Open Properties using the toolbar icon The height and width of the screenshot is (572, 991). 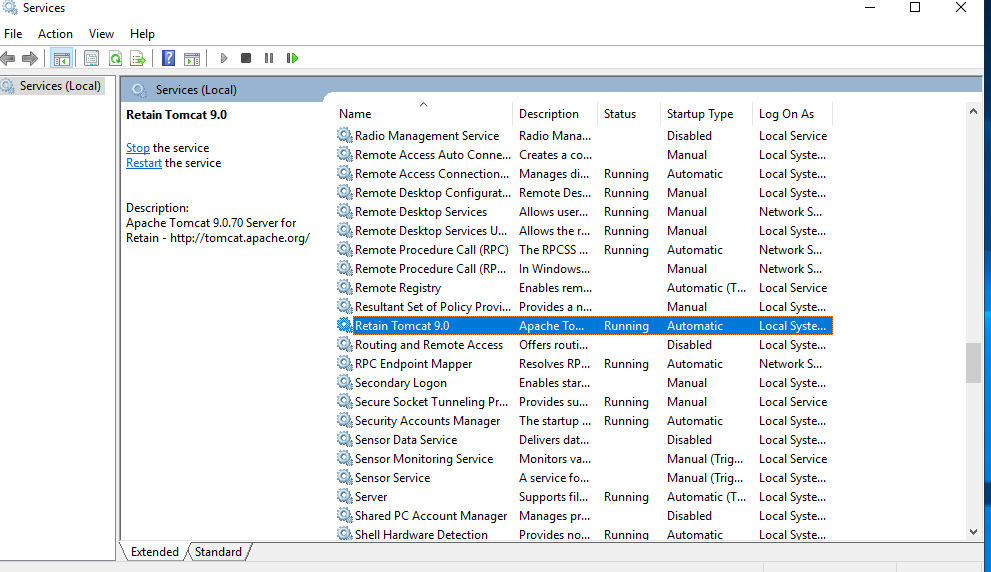[x=92, y=59]
